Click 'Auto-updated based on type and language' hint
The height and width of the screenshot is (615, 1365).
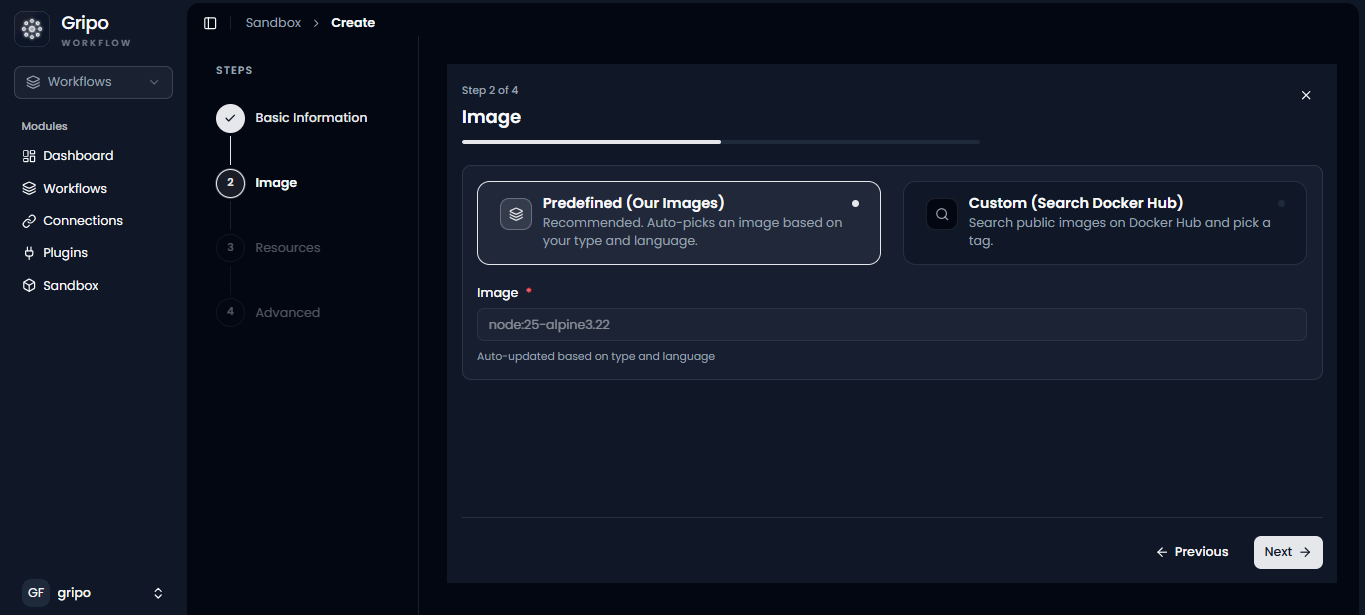pos(596,357)
